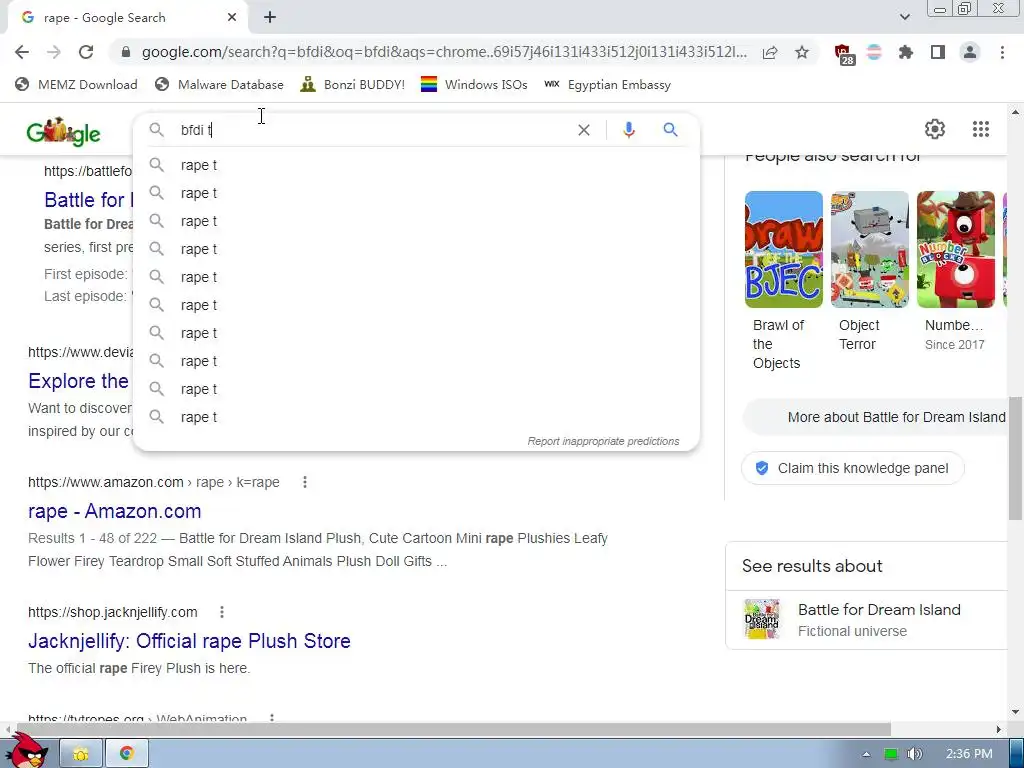Click the browser forward arrow
Image resolution: width=1024 pixels, height=768 pixels.
[54, 52]
